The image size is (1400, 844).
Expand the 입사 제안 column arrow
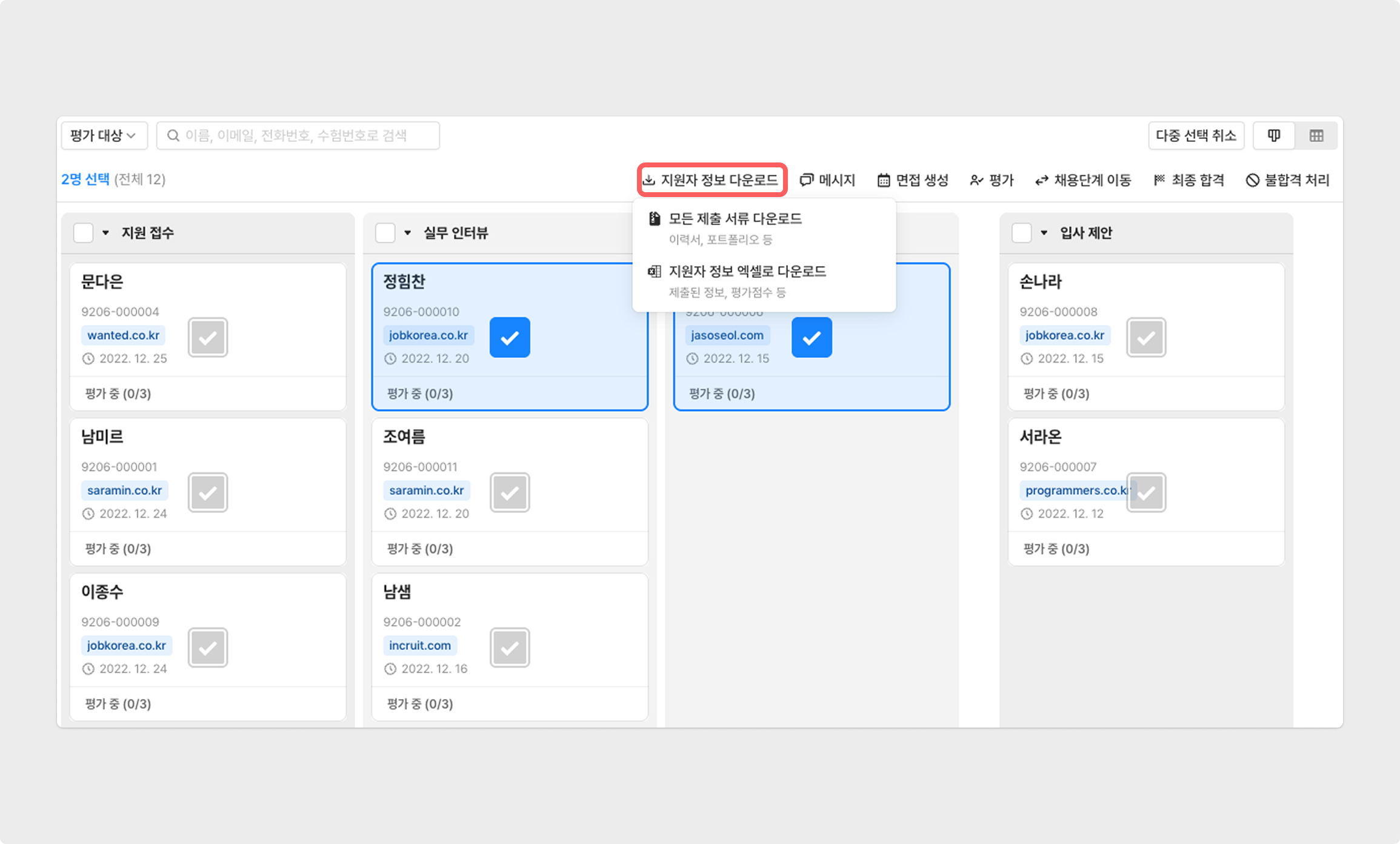tap(1044, 233)
